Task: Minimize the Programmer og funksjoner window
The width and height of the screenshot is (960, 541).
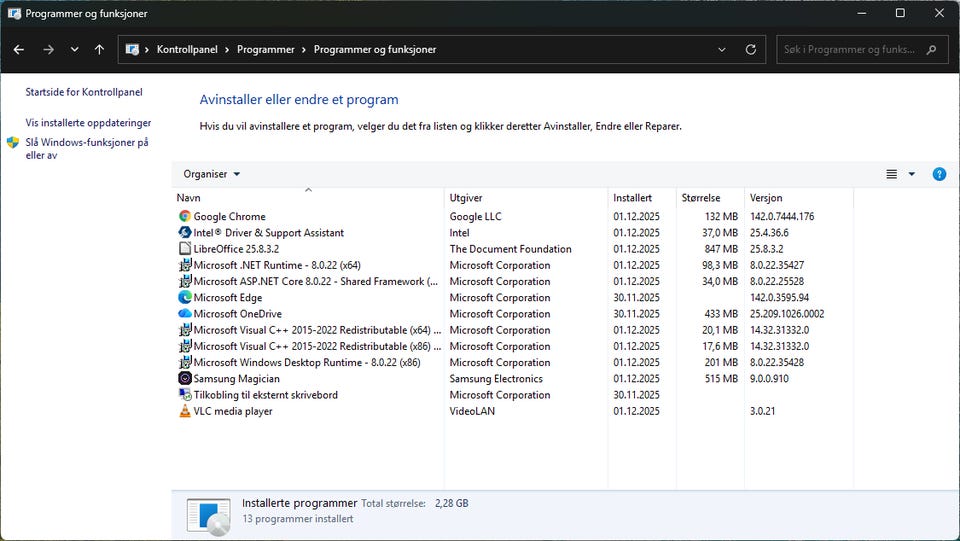Action: point(861,13)
